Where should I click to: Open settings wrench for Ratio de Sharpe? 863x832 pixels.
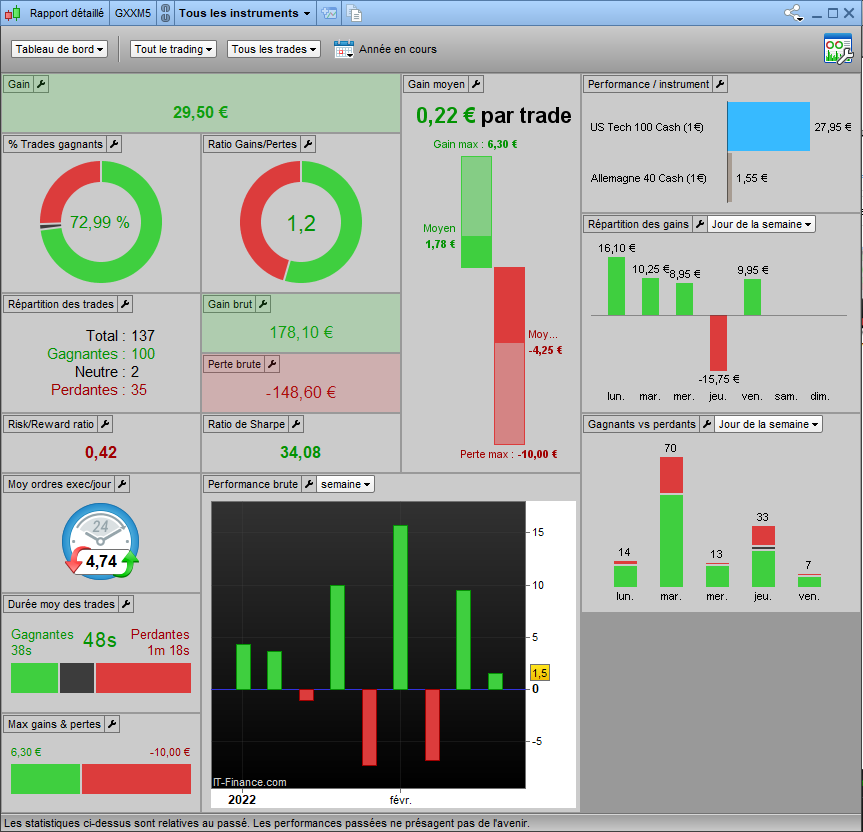[x=296, y=424]
